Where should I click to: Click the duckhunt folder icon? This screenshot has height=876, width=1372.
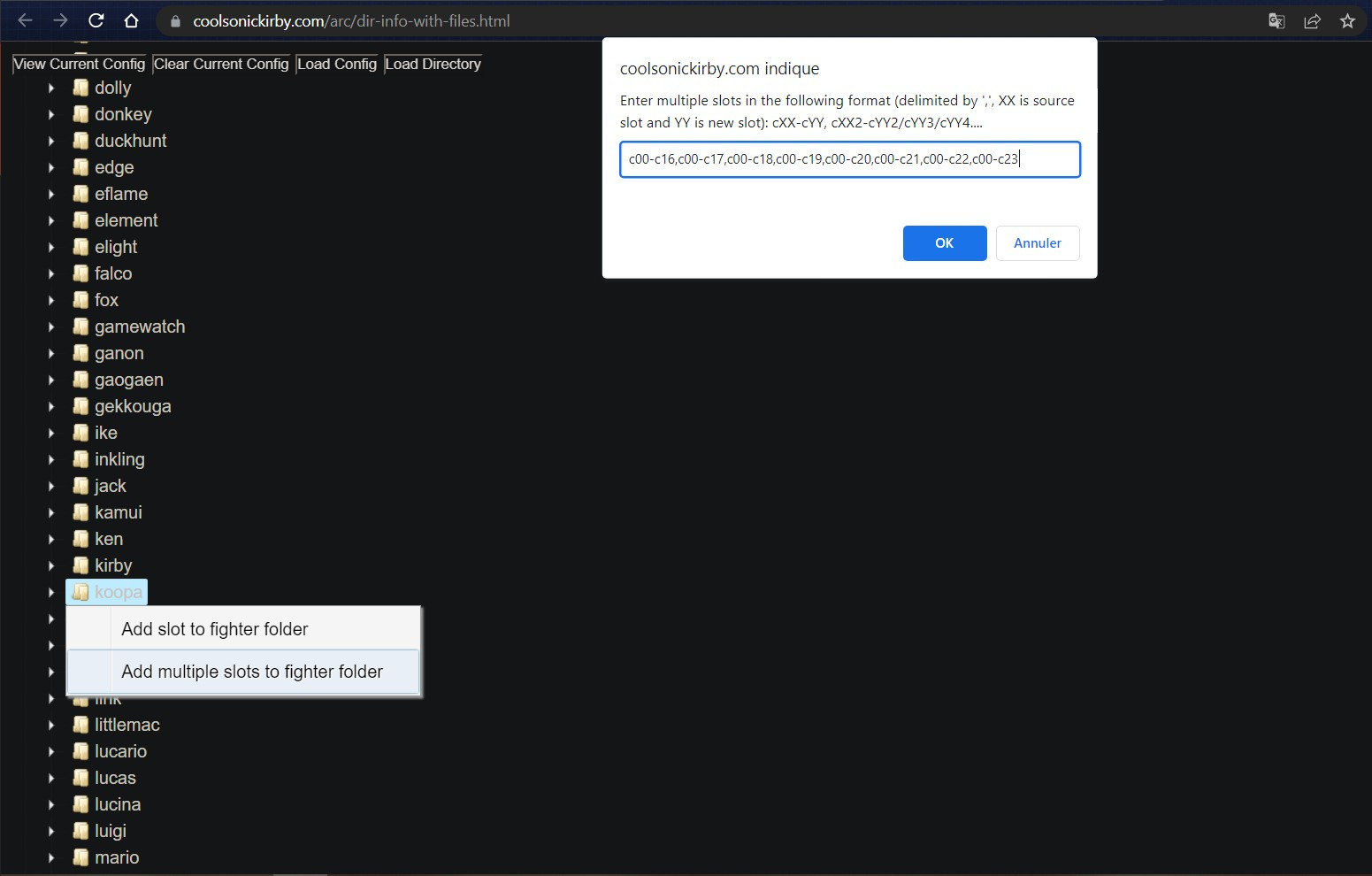pos(80,141)
